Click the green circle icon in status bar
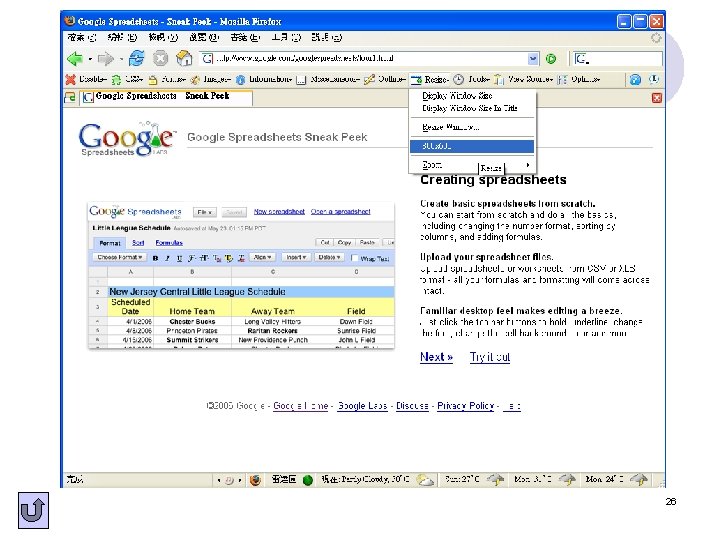The height and width of the screenshot is (540, 720). pyautogui.click(x=308, y=480)
